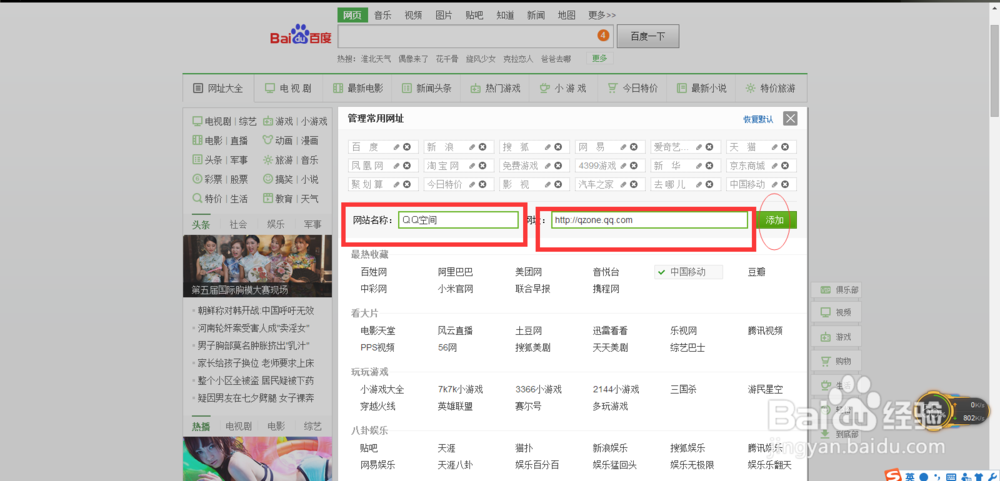The image size is (1000, 481).
Task: Click the edit pencil for 新浪
Action: tap(473, 147)
